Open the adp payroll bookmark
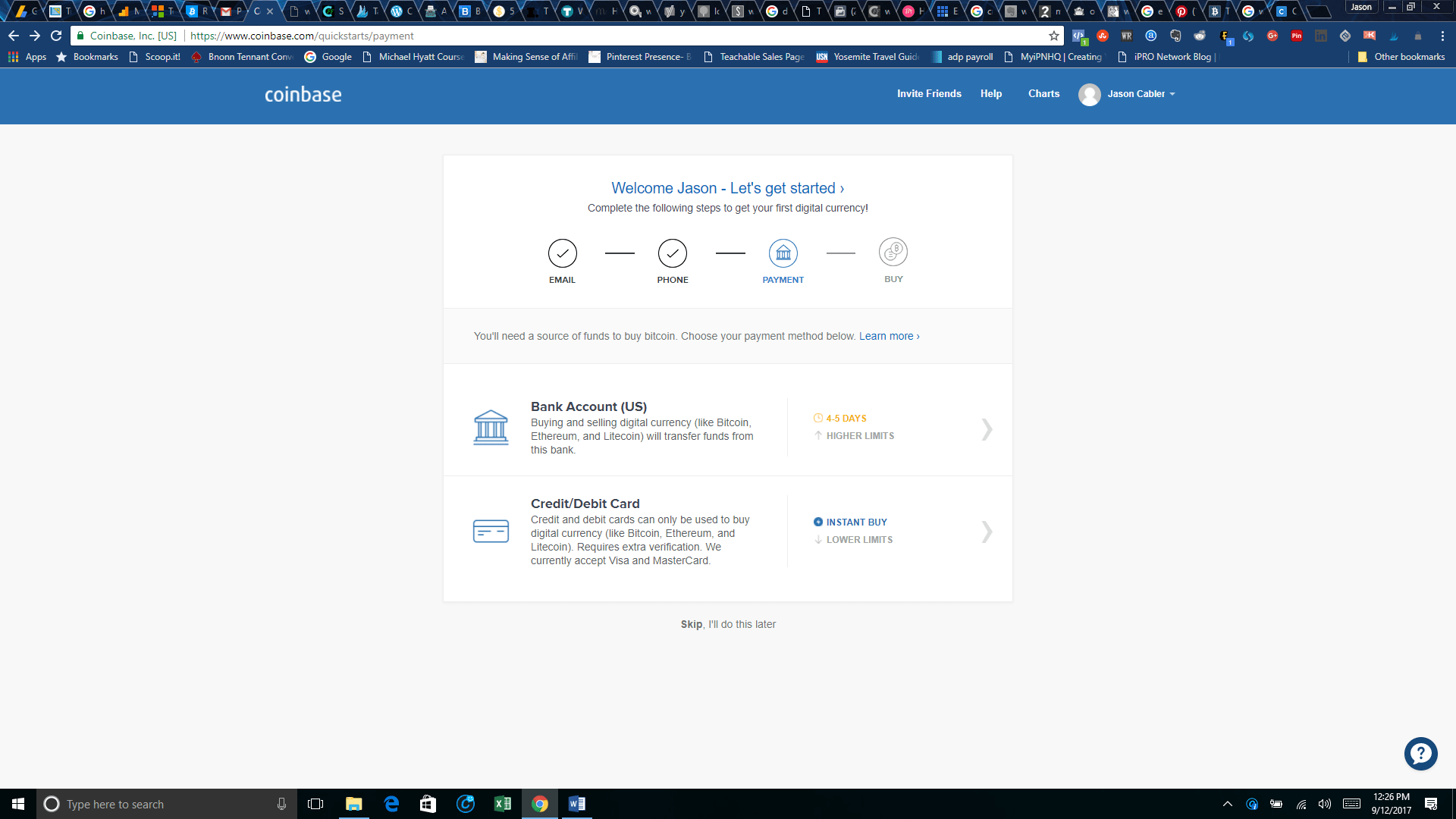The width and height of the screenshot is (1456, 819). [x=962, y=57]
